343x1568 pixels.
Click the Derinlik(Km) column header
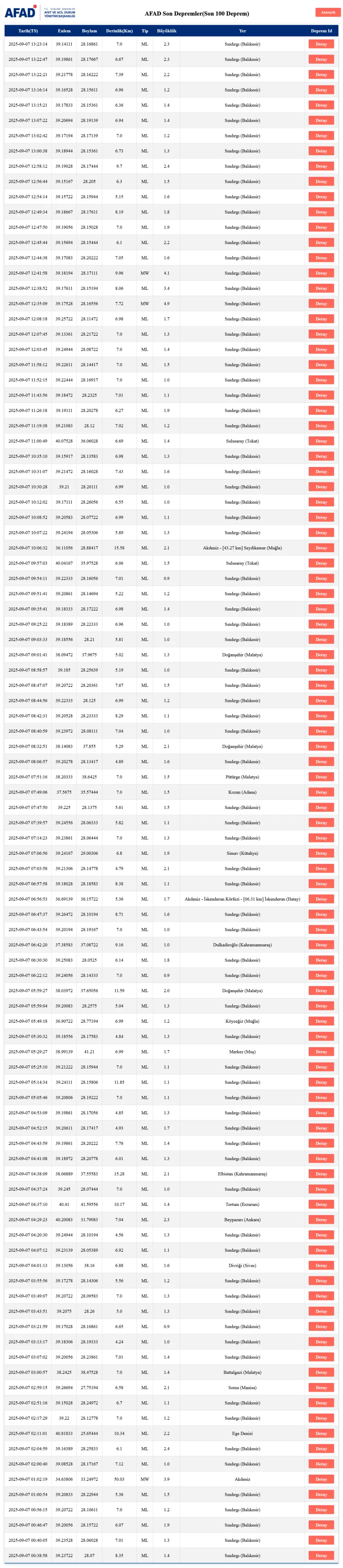click(x=119, y=31)
